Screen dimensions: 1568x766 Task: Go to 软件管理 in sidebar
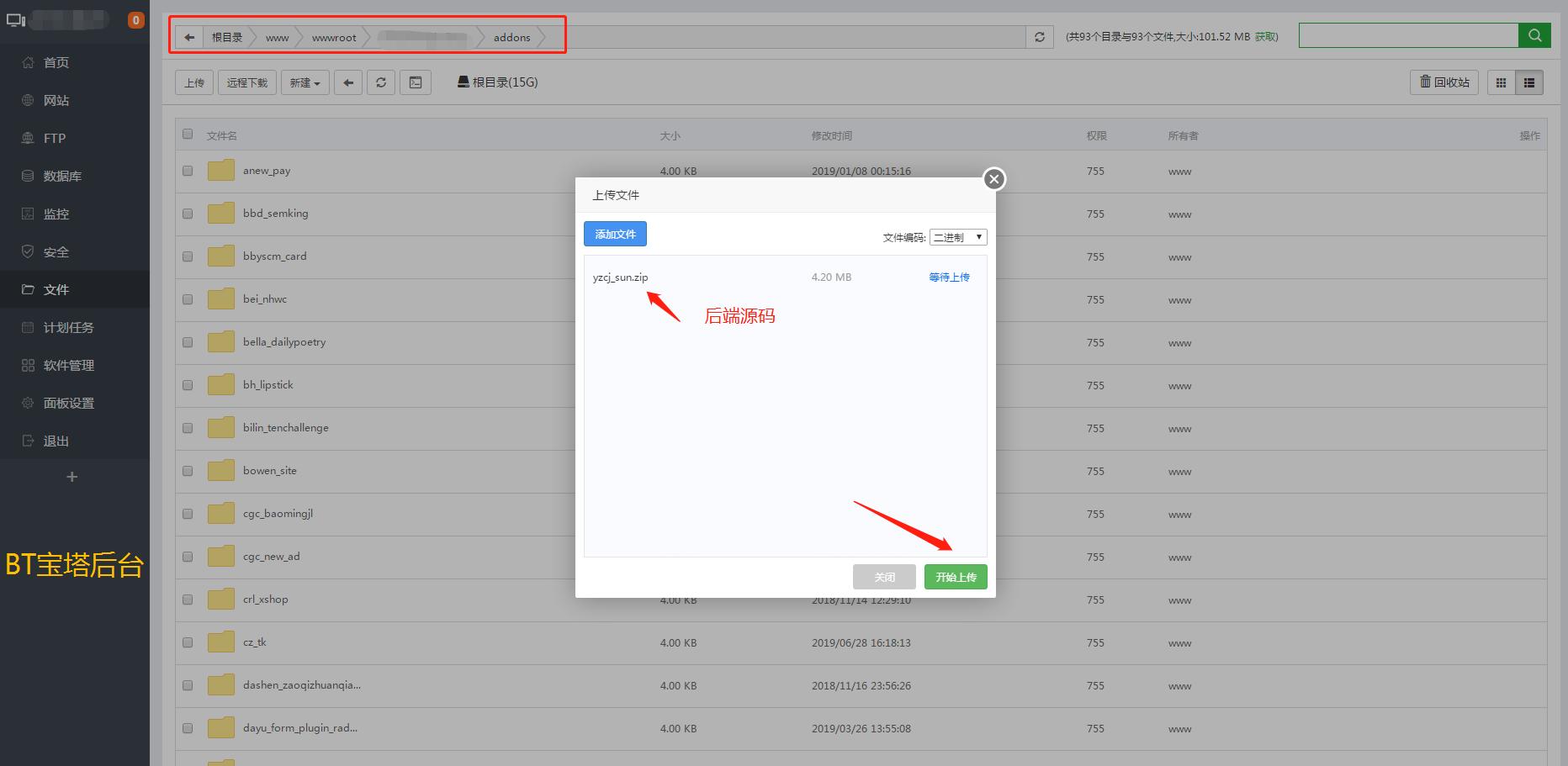tap(68, 365)
